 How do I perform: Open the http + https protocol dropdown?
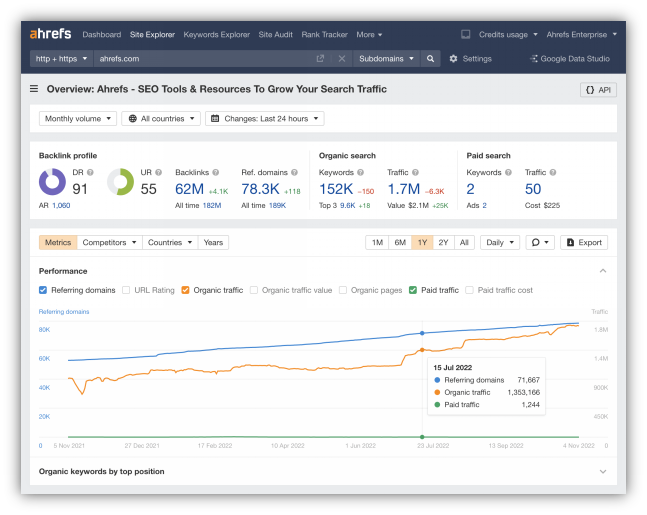pyautogui.click(x=61, y=59)
